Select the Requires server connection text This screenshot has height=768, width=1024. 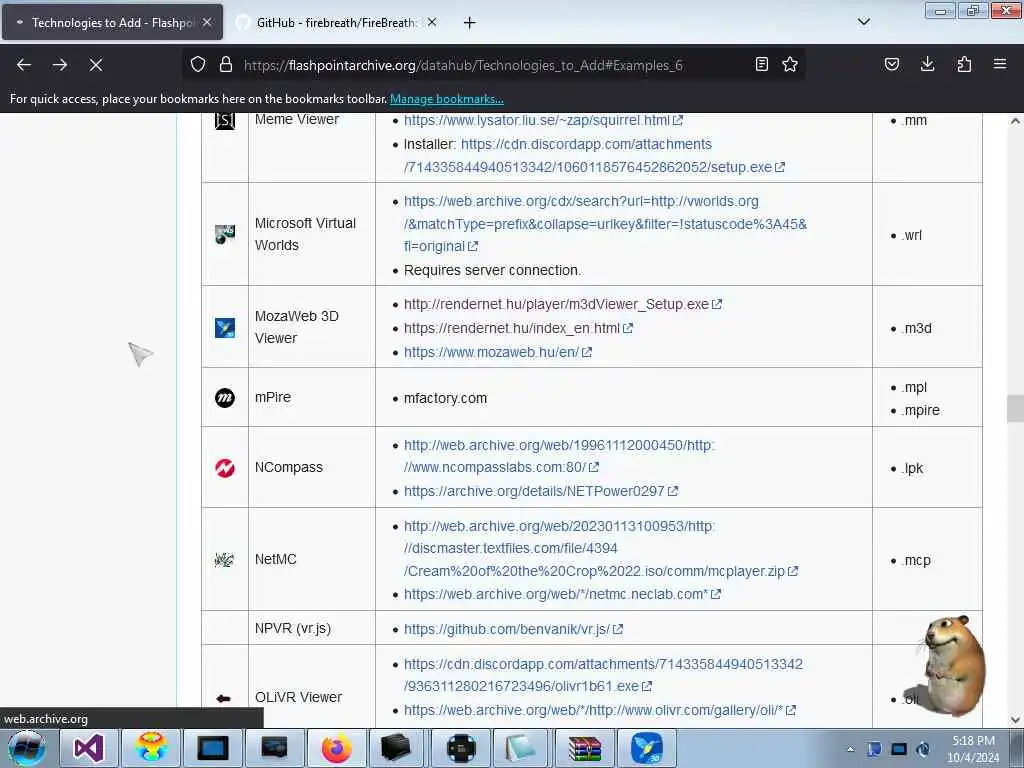(492, 270)
